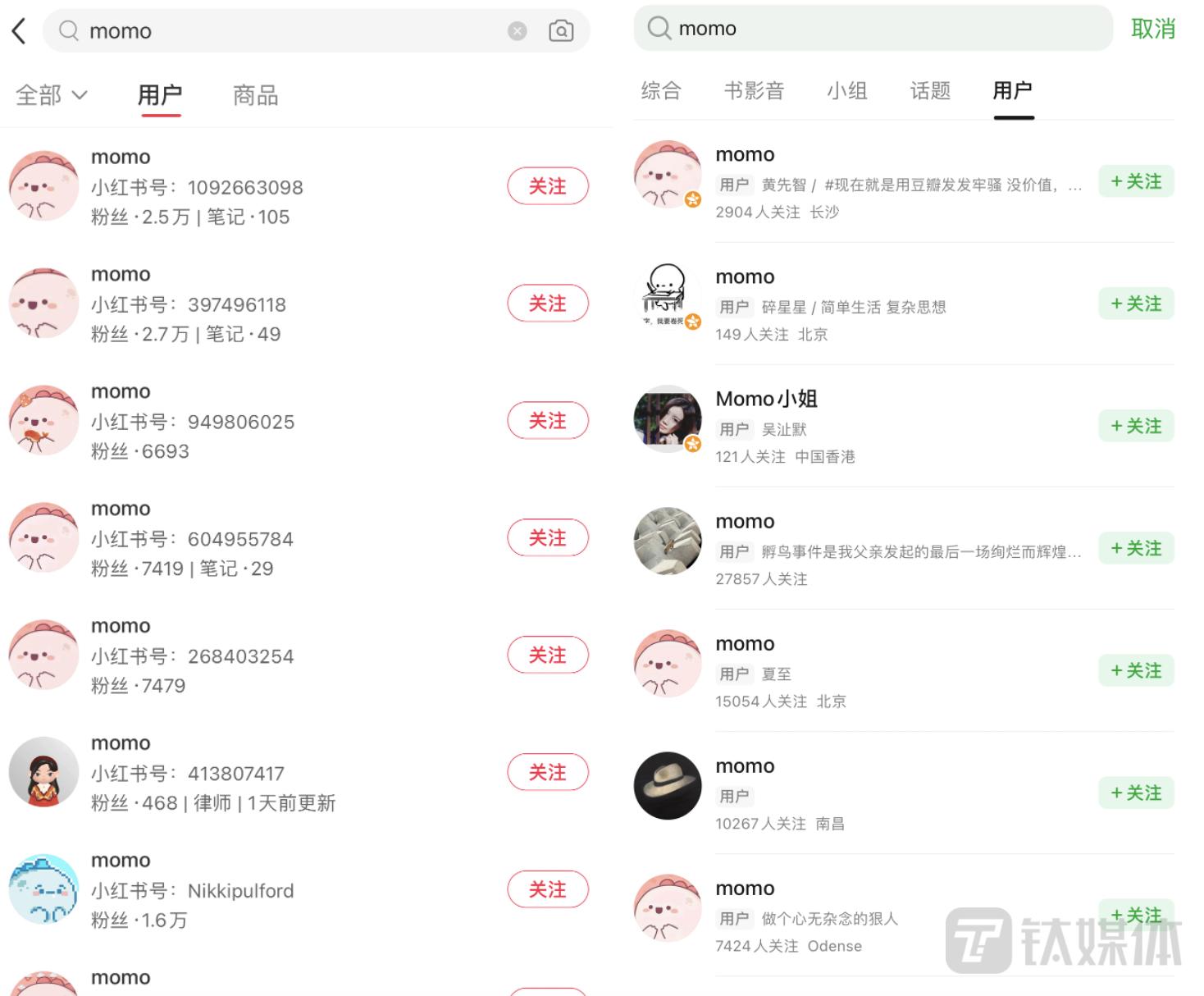Tap 取消 to cancel search
This screenshot has height=996, width=1204.
click(1153, 29)
